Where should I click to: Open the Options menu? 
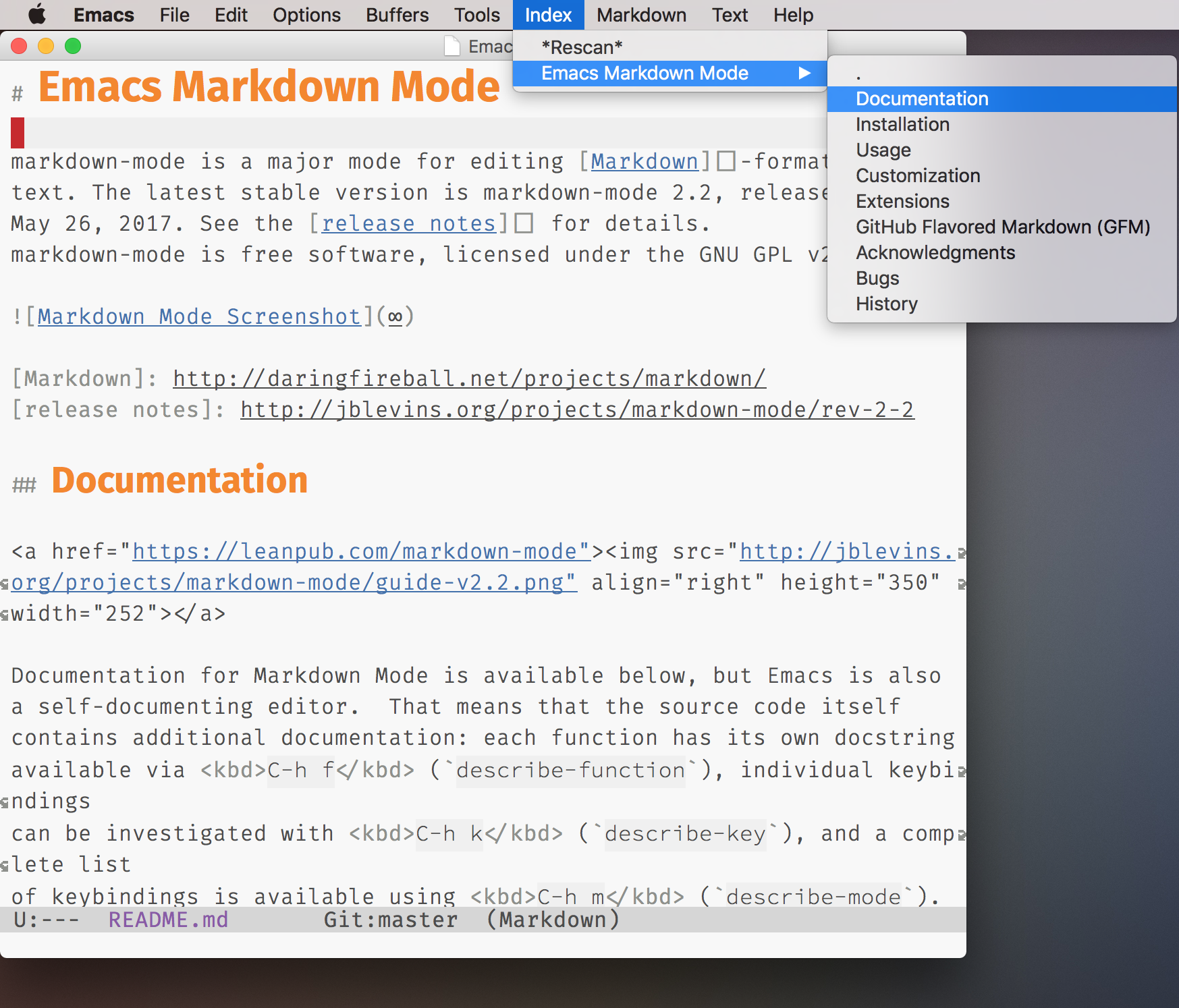(x=306, y=14)
